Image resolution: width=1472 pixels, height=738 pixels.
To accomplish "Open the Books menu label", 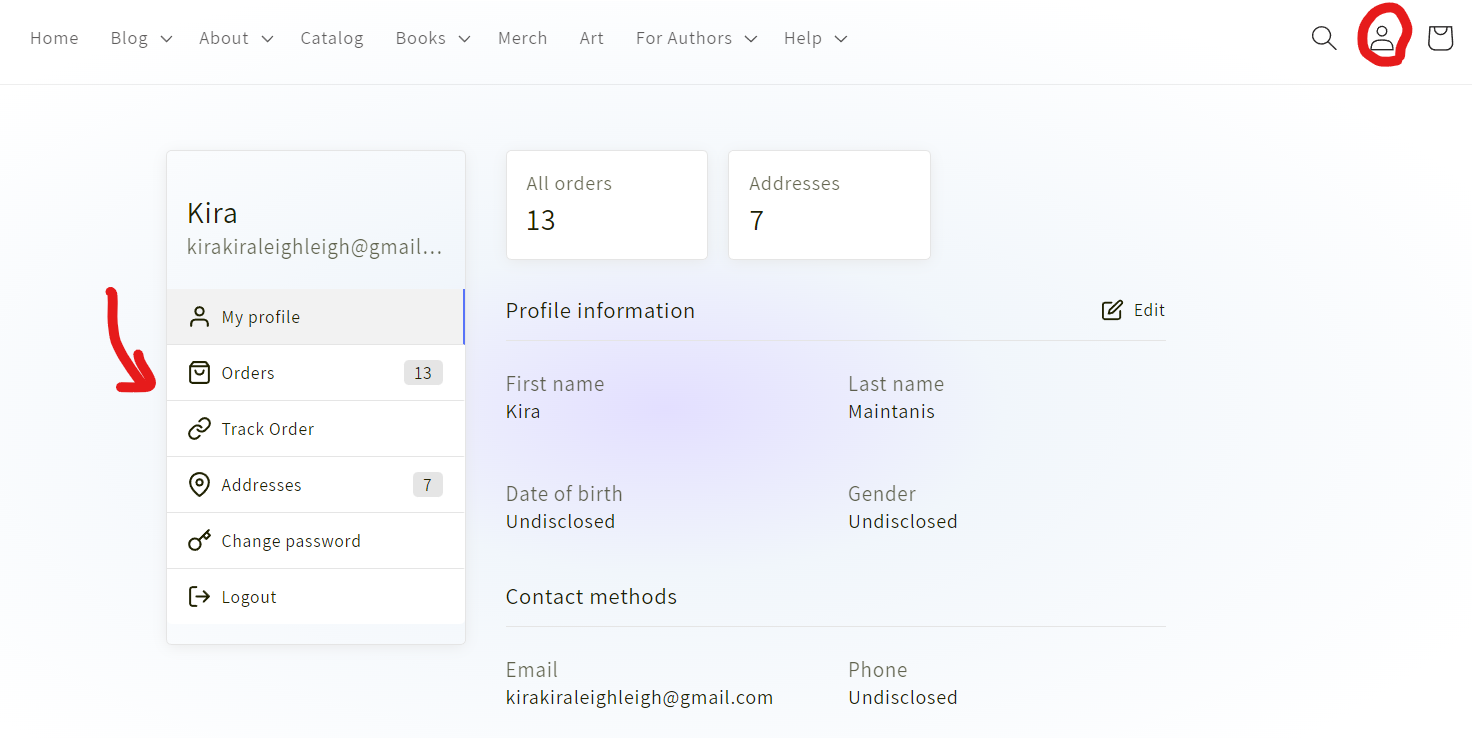I will click(421, 38).
